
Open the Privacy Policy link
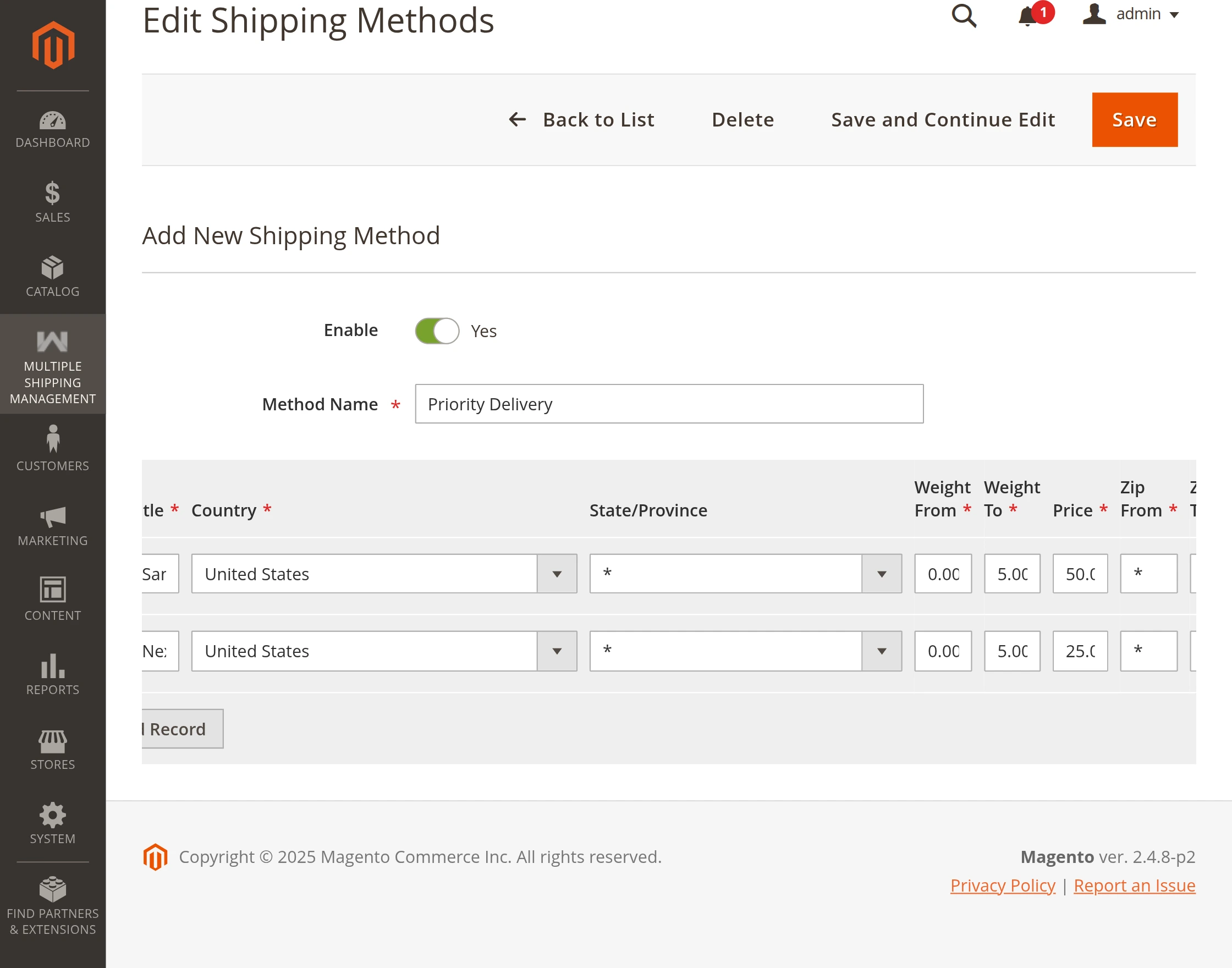click(1002, 885)
